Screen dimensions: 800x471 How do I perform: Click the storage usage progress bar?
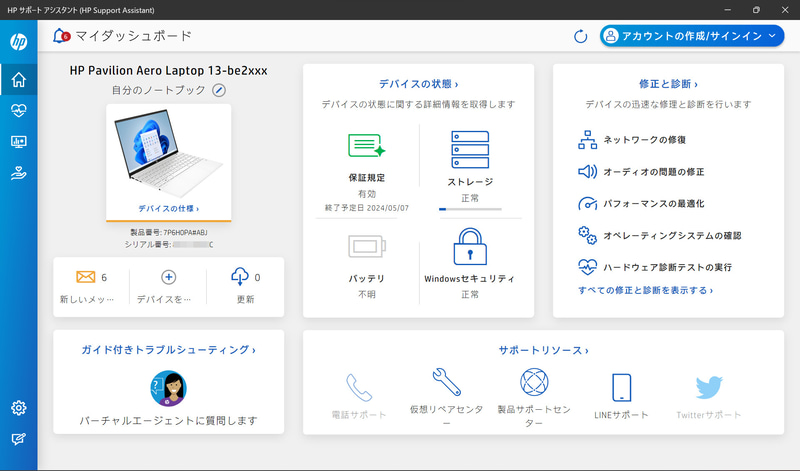tap(470, 209)
